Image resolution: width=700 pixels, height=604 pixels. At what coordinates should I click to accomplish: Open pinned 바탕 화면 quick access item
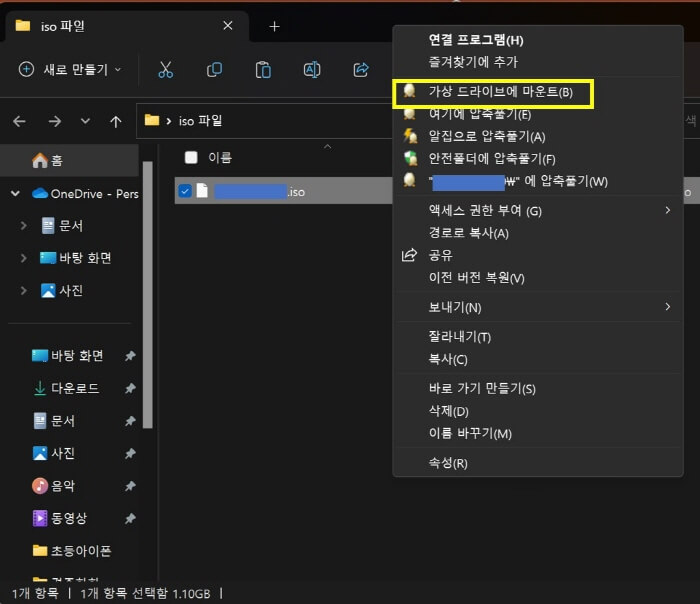[x=68, y=356]
